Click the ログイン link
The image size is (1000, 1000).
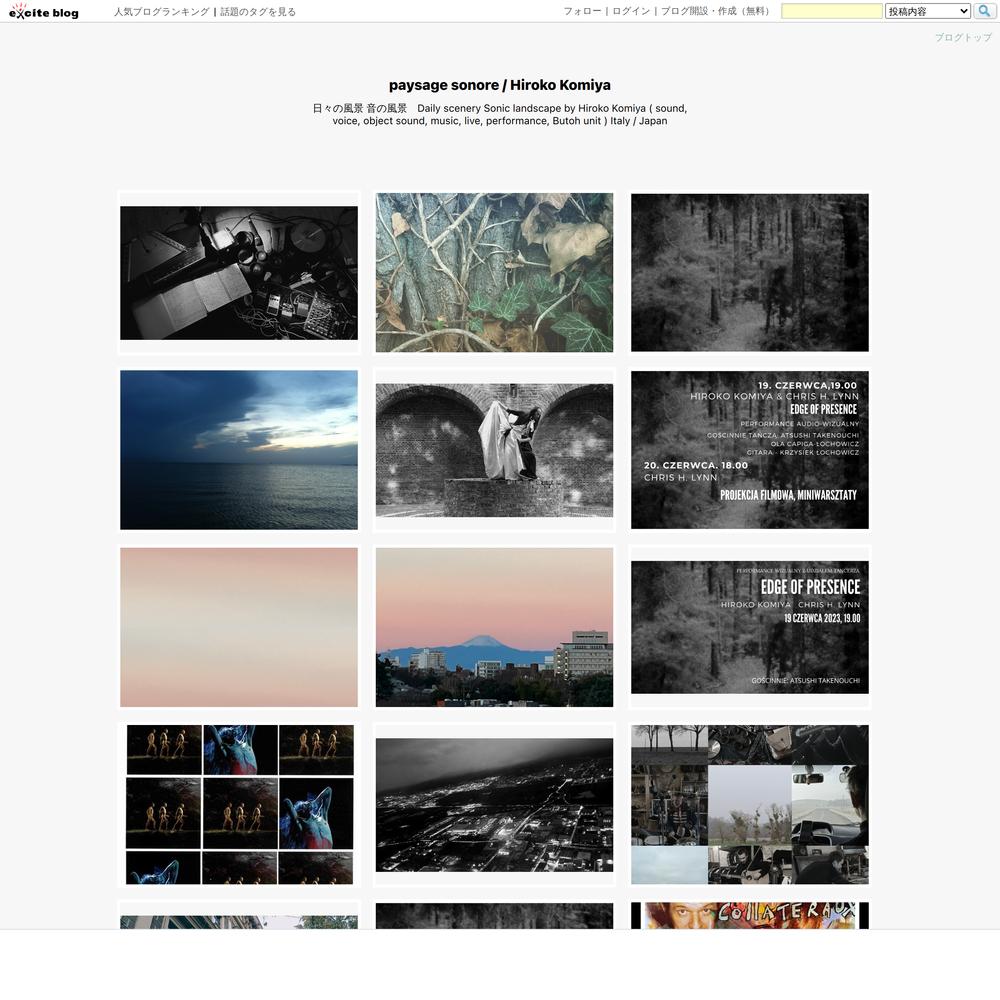pyautogui.click(x=631, y=11)
